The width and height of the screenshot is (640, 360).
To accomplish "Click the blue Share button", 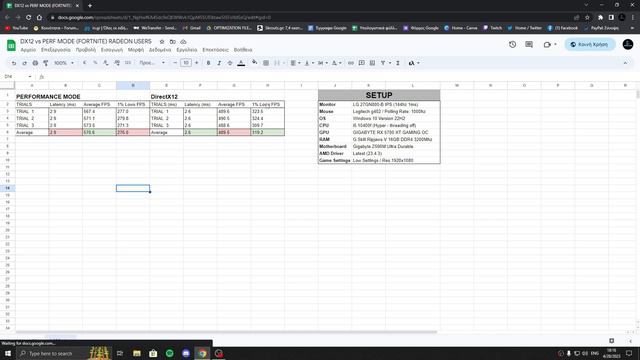I will click(x=590, y=44).
